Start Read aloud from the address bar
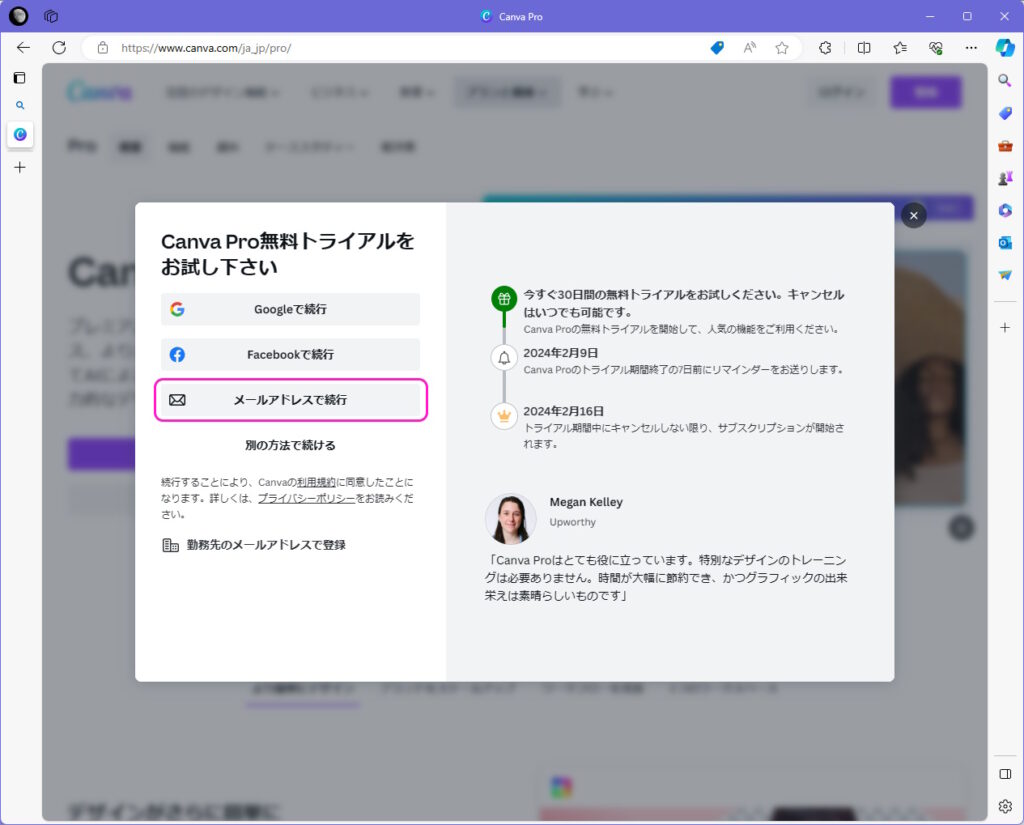This screenshot has height=825, width=1024. point(750,48)
